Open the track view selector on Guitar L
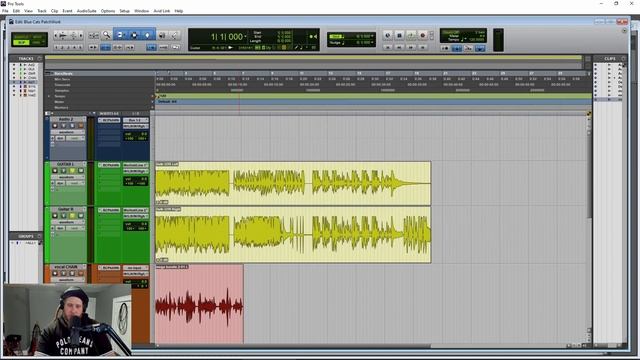 [67, 177]
